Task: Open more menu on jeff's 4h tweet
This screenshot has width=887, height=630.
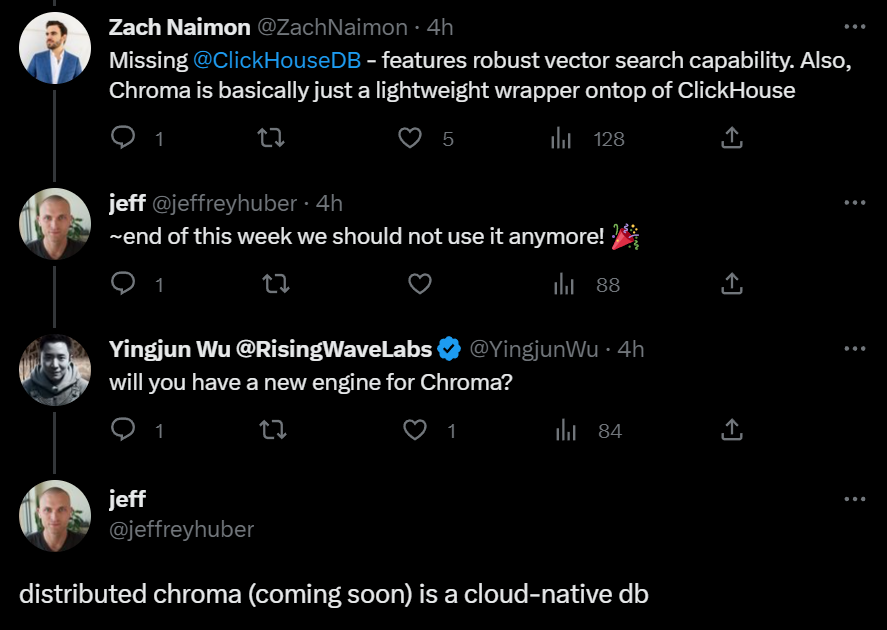Action: coord(854,202)
